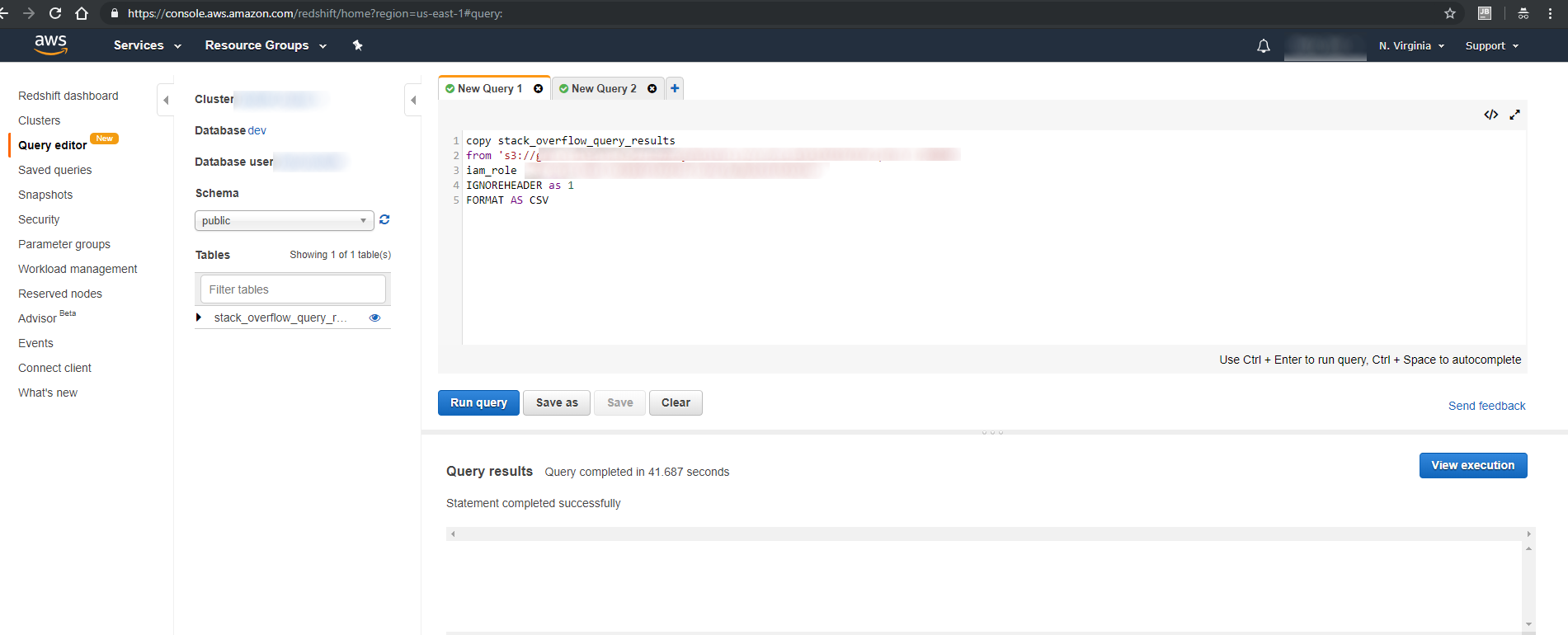Expand stack_overflow_query_r table columns
This screenshot has width=1568, height=635.
pyautogui.click(x=199, y=317)
